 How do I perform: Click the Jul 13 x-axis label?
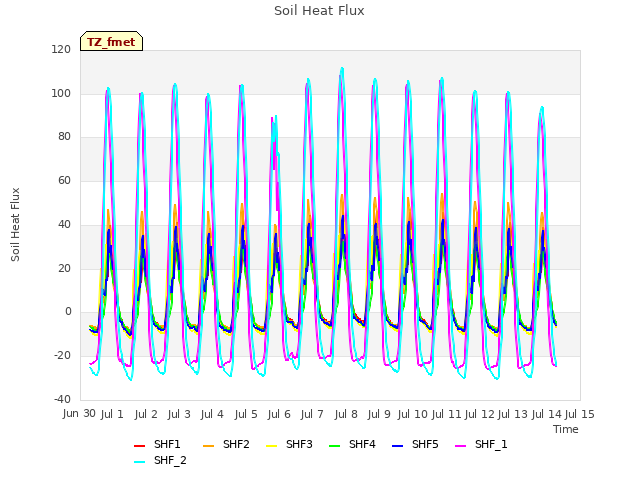[513, 415]
